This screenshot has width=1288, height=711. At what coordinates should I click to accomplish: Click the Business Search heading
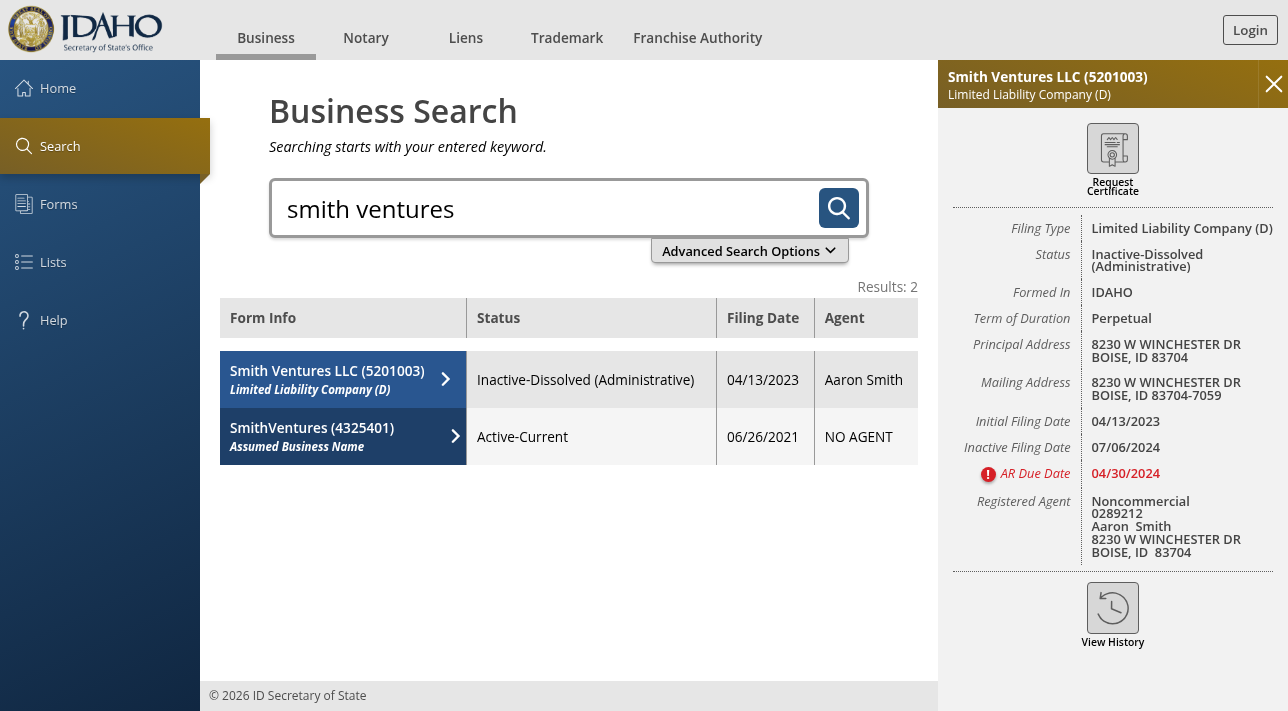pos(393,111)
